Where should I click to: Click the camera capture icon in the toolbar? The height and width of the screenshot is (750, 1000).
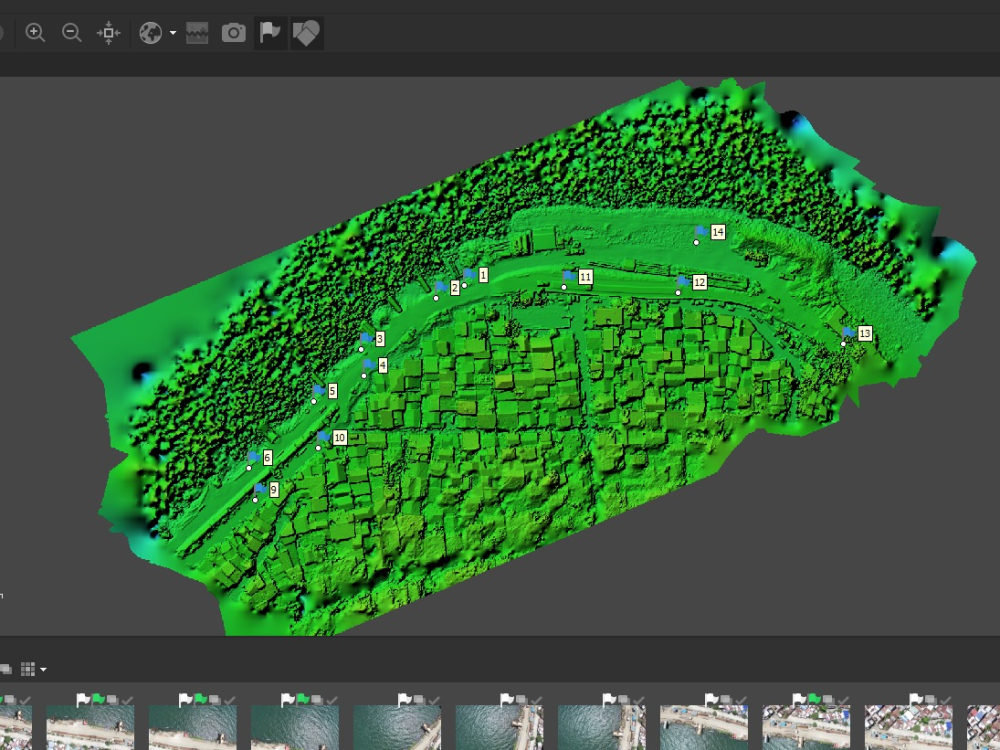click(234, 31)
